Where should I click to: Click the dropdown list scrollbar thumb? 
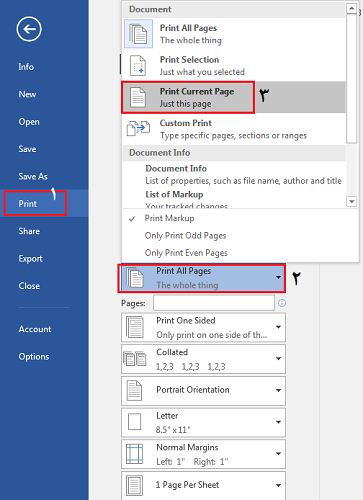pos(351,78)
